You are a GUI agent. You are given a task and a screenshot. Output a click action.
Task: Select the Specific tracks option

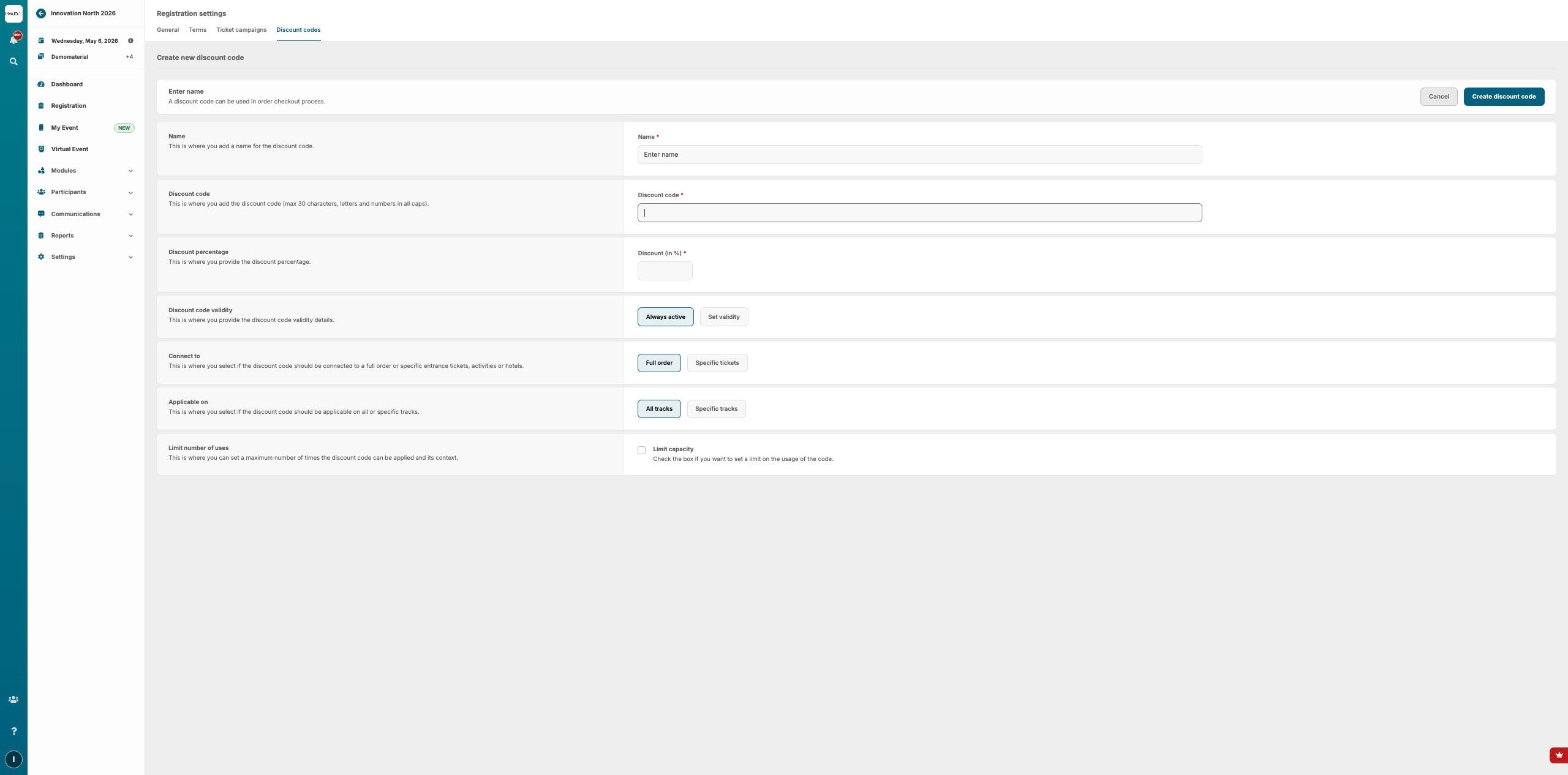716,409
